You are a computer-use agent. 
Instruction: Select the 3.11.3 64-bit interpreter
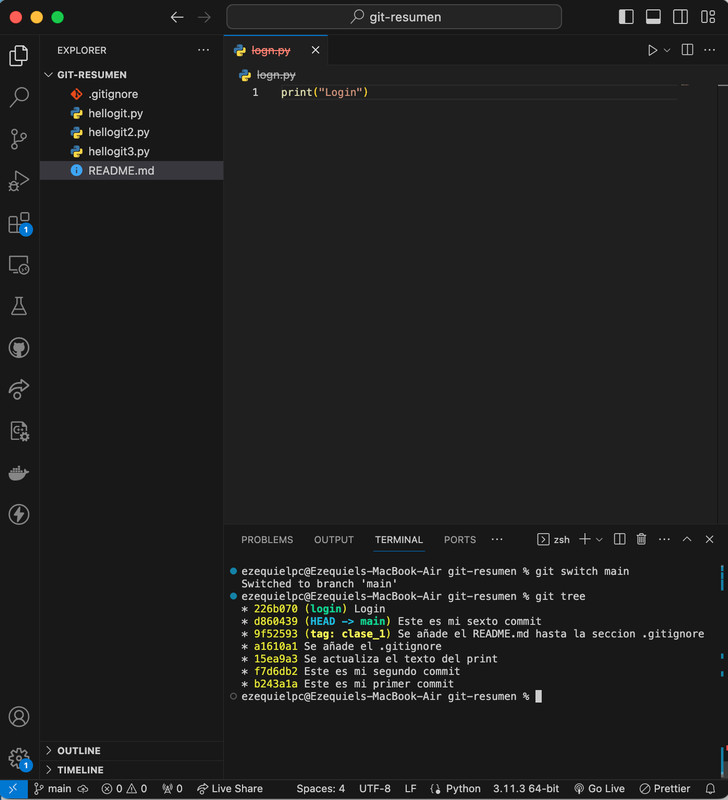[526, 789]
